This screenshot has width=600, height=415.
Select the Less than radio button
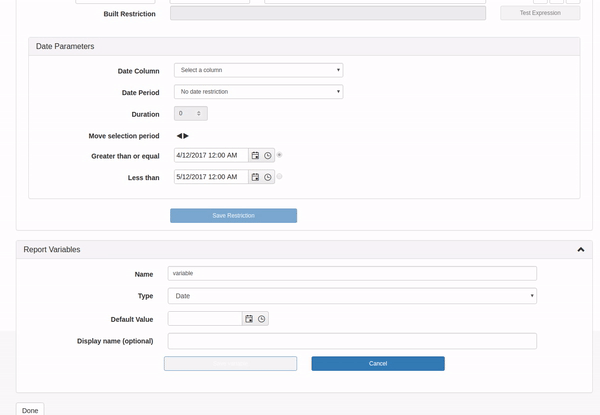pyautogui.click(x=280, y=177)
